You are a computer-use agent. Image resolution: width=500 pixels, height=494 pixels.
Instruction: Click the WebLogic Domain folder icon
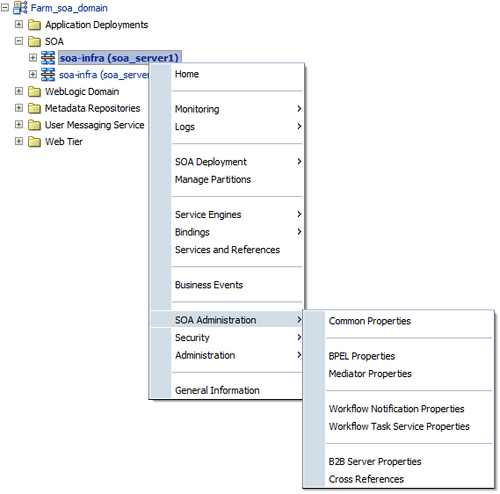point(34,92)
